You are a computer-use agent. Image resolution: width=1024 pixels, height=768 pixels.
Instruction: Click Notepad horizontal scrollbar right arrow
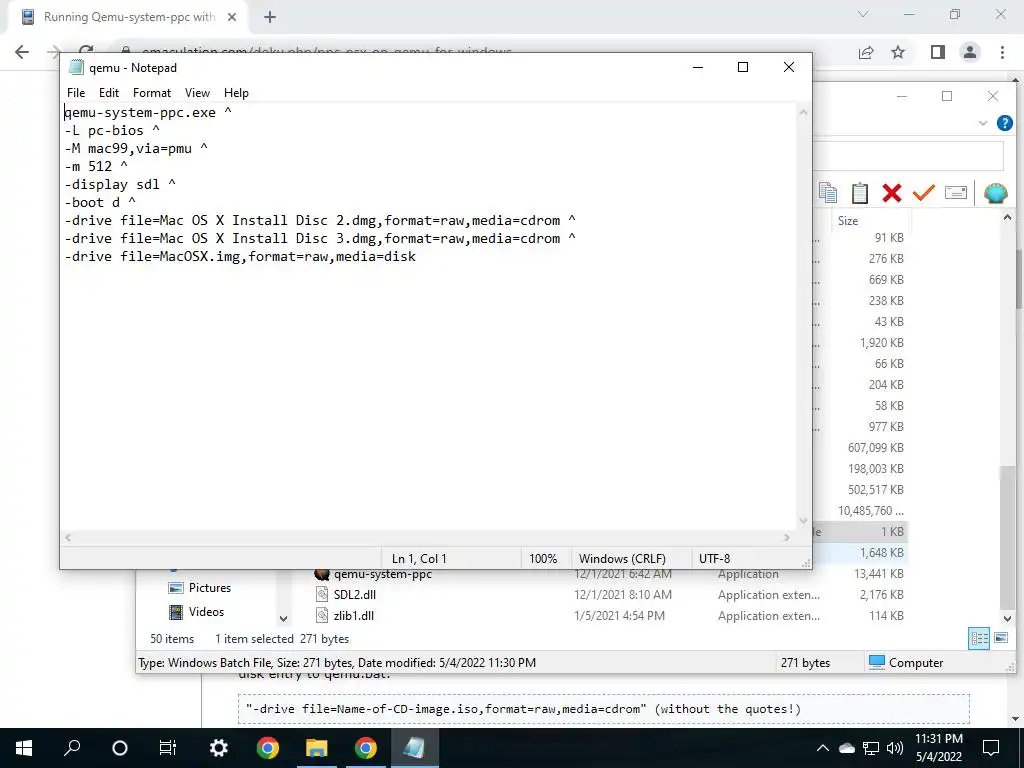(787, 537)
